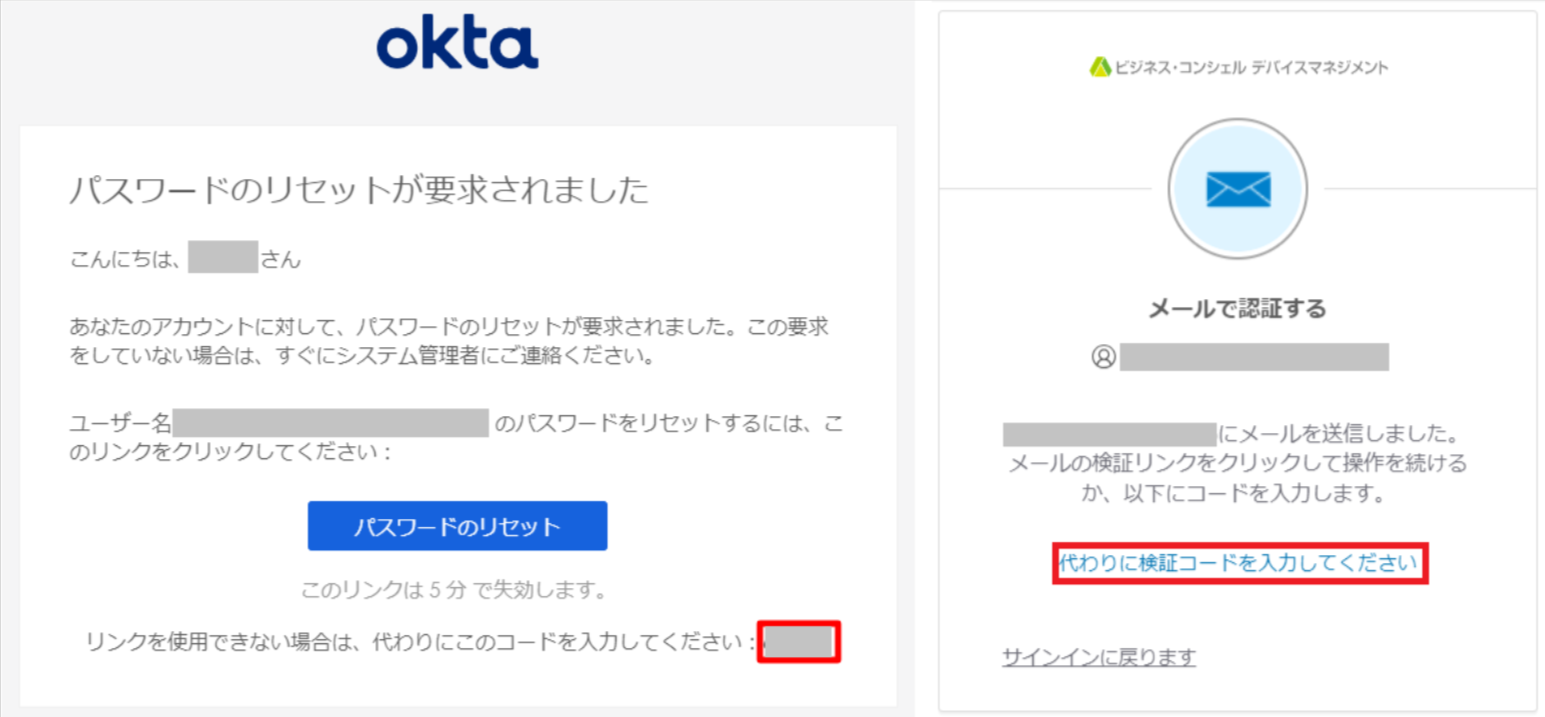1545x717 pixels.
Task: Select the パスワードのリセットが要求されました heading
Action: click(359, 190)
